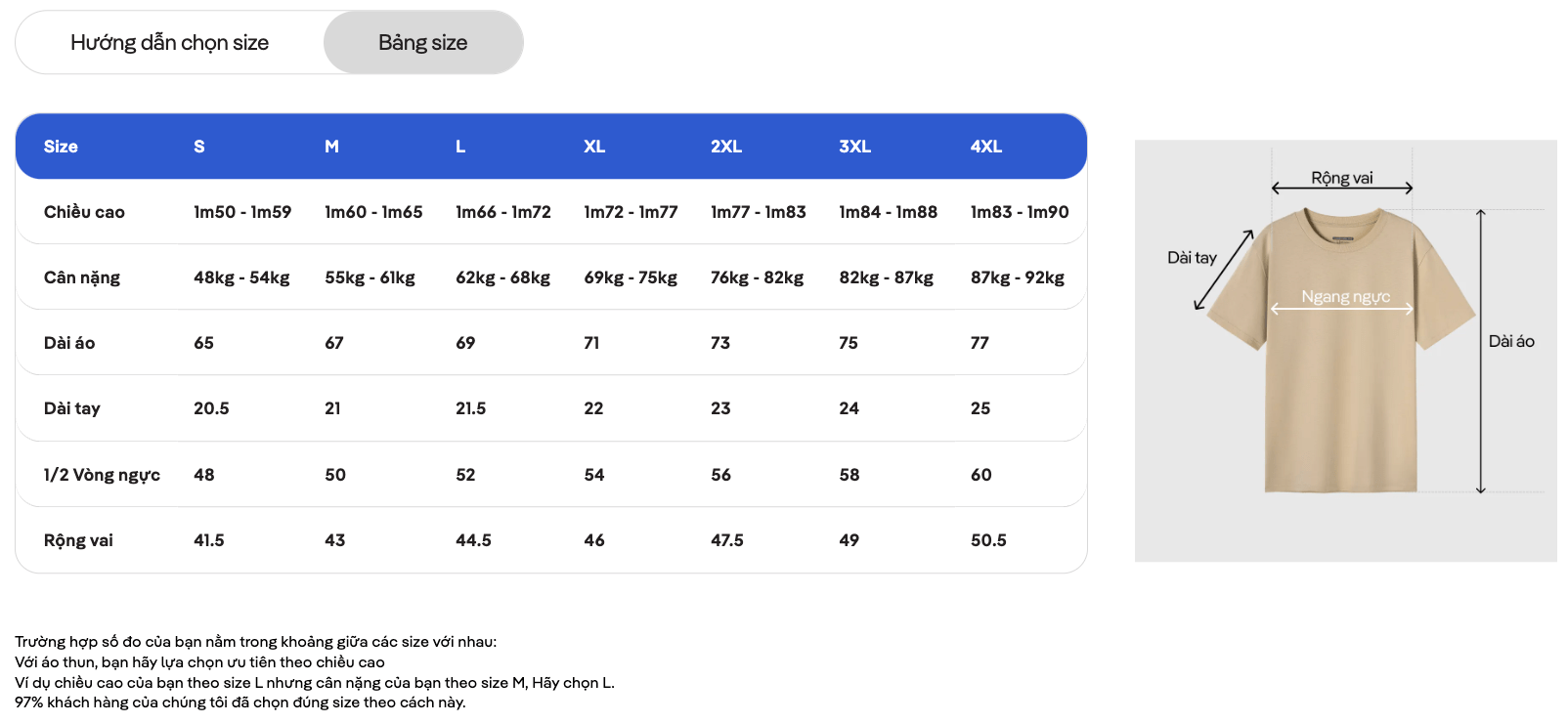The height and width of the screenshot is (723, 1568).
Task: Click the Ngang ngực label on the shirt
Action: [x=1345, y=297]
